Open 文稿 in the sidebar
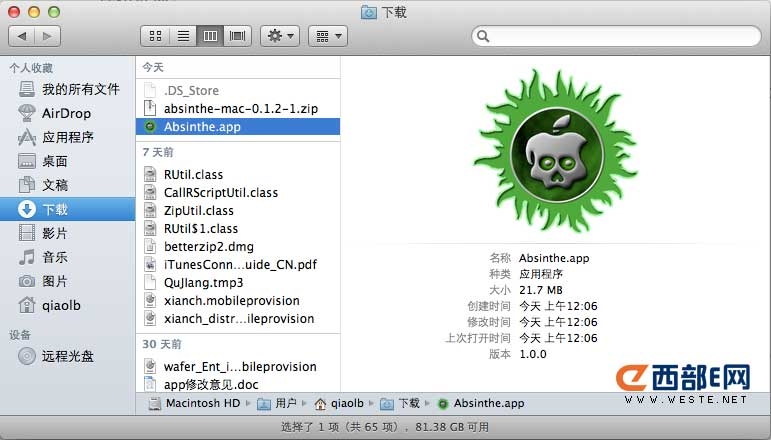Viewport: 771px width, 440px height. (x=67, y=185)
